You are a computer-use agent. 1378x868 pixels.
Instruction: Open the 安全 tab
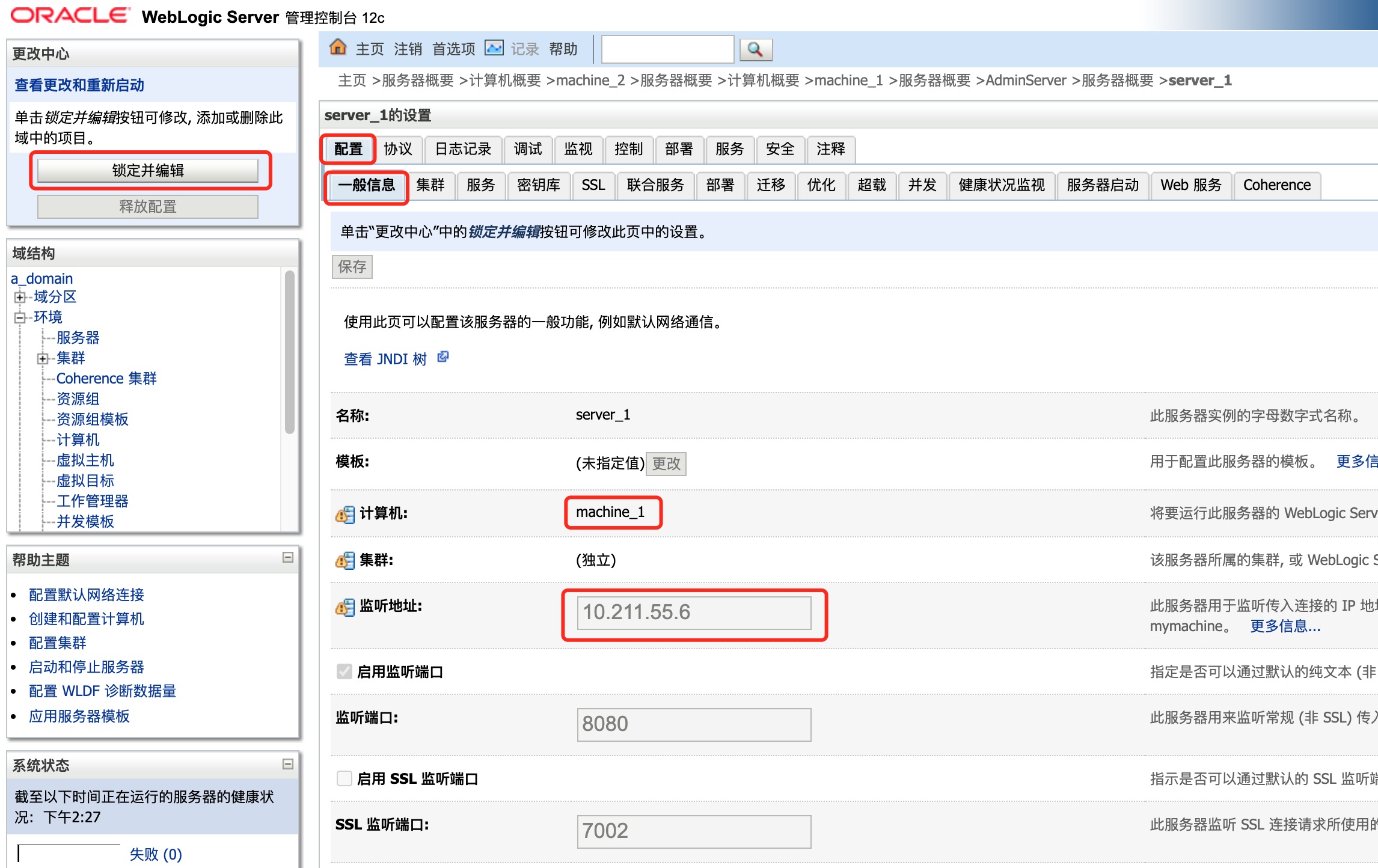780,149
